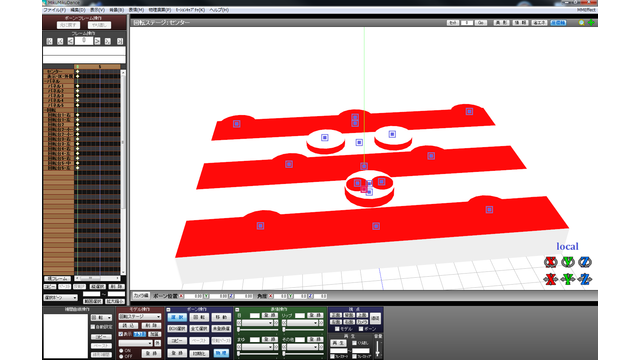Click the current frame number field
The width and height of the screenshot is (640, 360).
[84, 41]
